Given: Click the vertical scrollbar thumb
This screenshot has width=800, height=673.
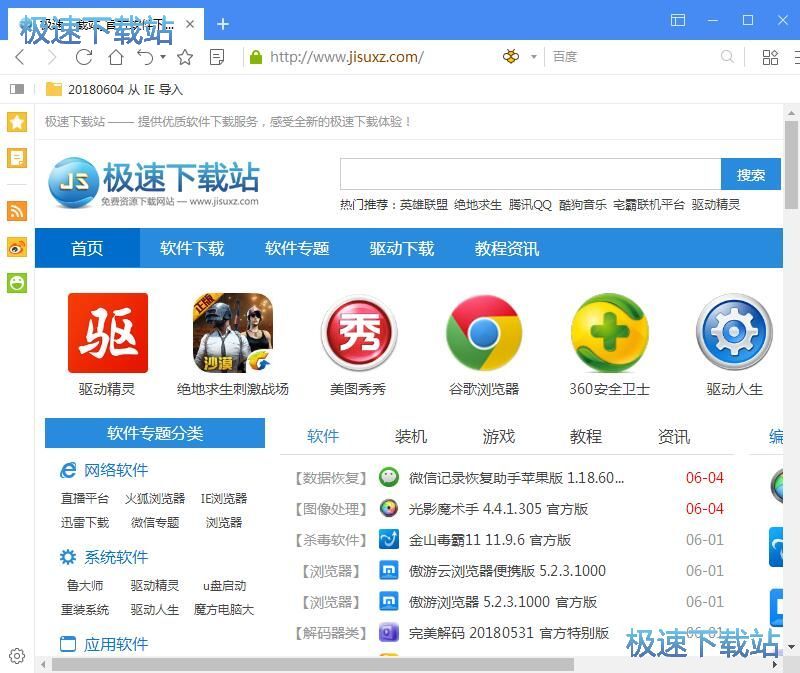Looking at the screenshot, I should (x=791, y=165).
